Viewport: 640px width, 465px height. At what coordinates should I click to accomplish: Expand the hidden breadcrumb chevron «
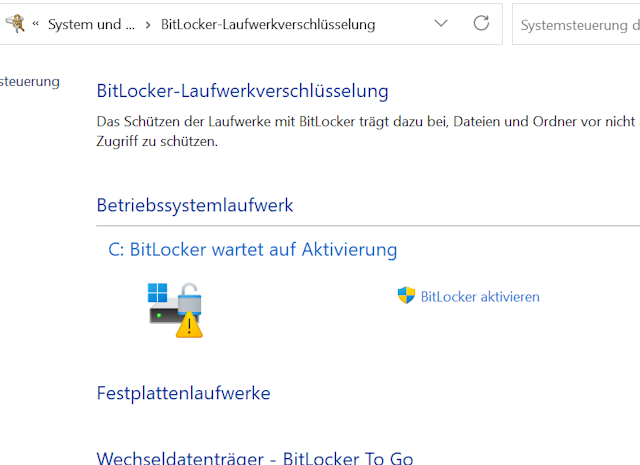(x=36, y=23)
